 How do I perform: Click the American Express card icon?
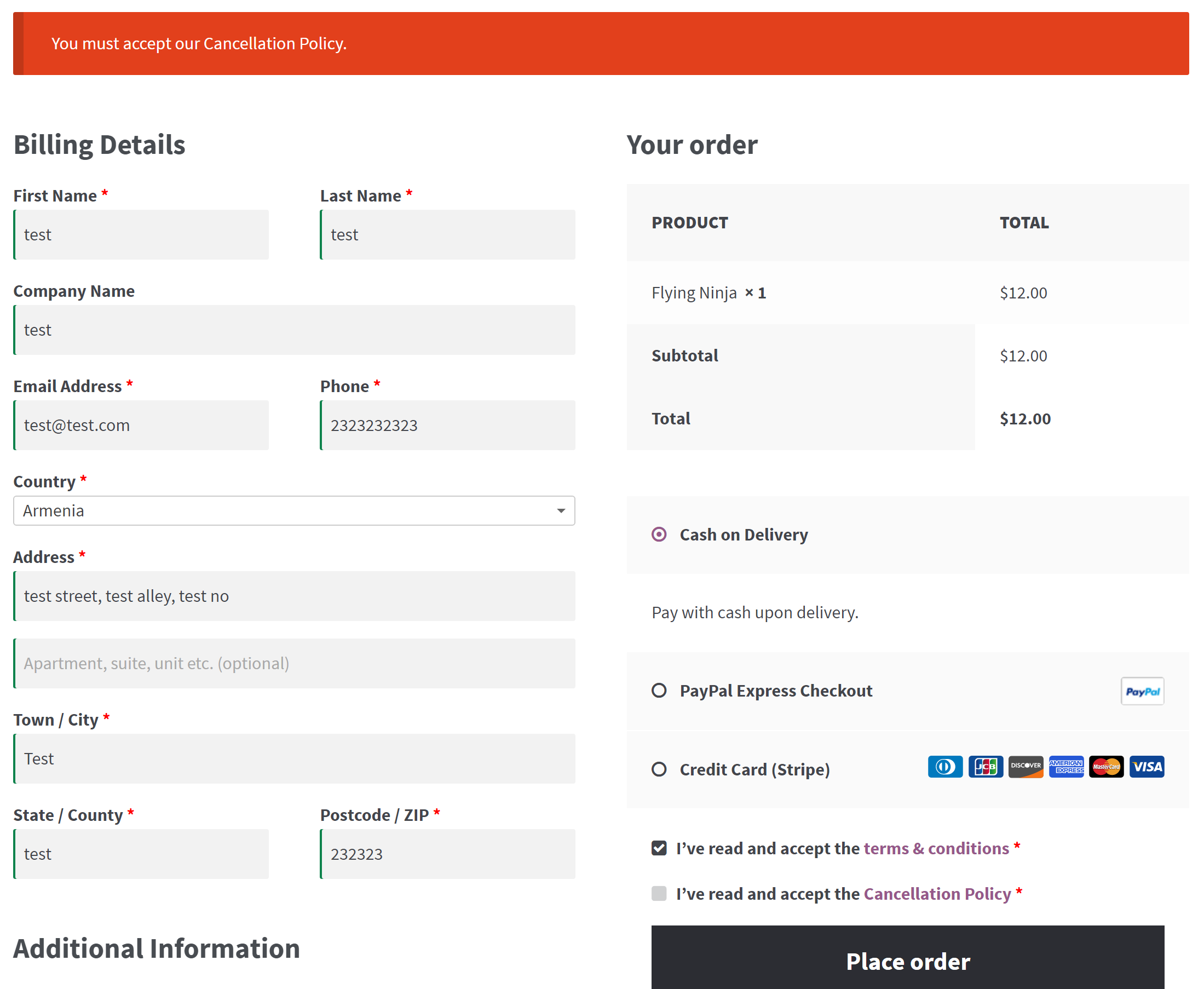click(x=1065, y=767)
